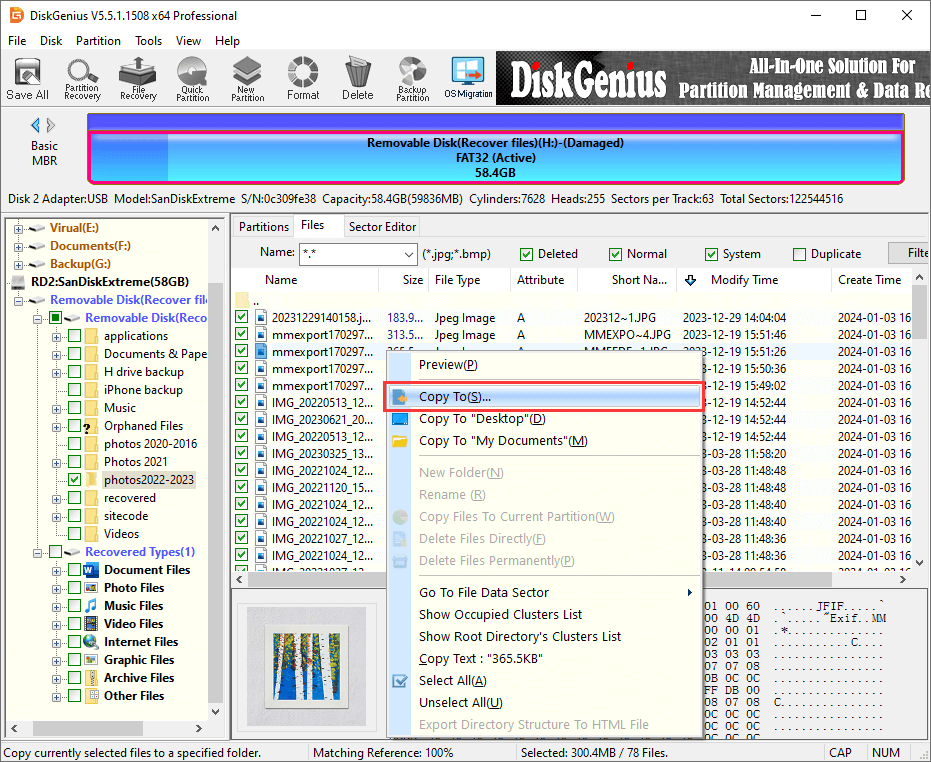Uncheck file 20231229140158.j... checkbox

[241, 317]
